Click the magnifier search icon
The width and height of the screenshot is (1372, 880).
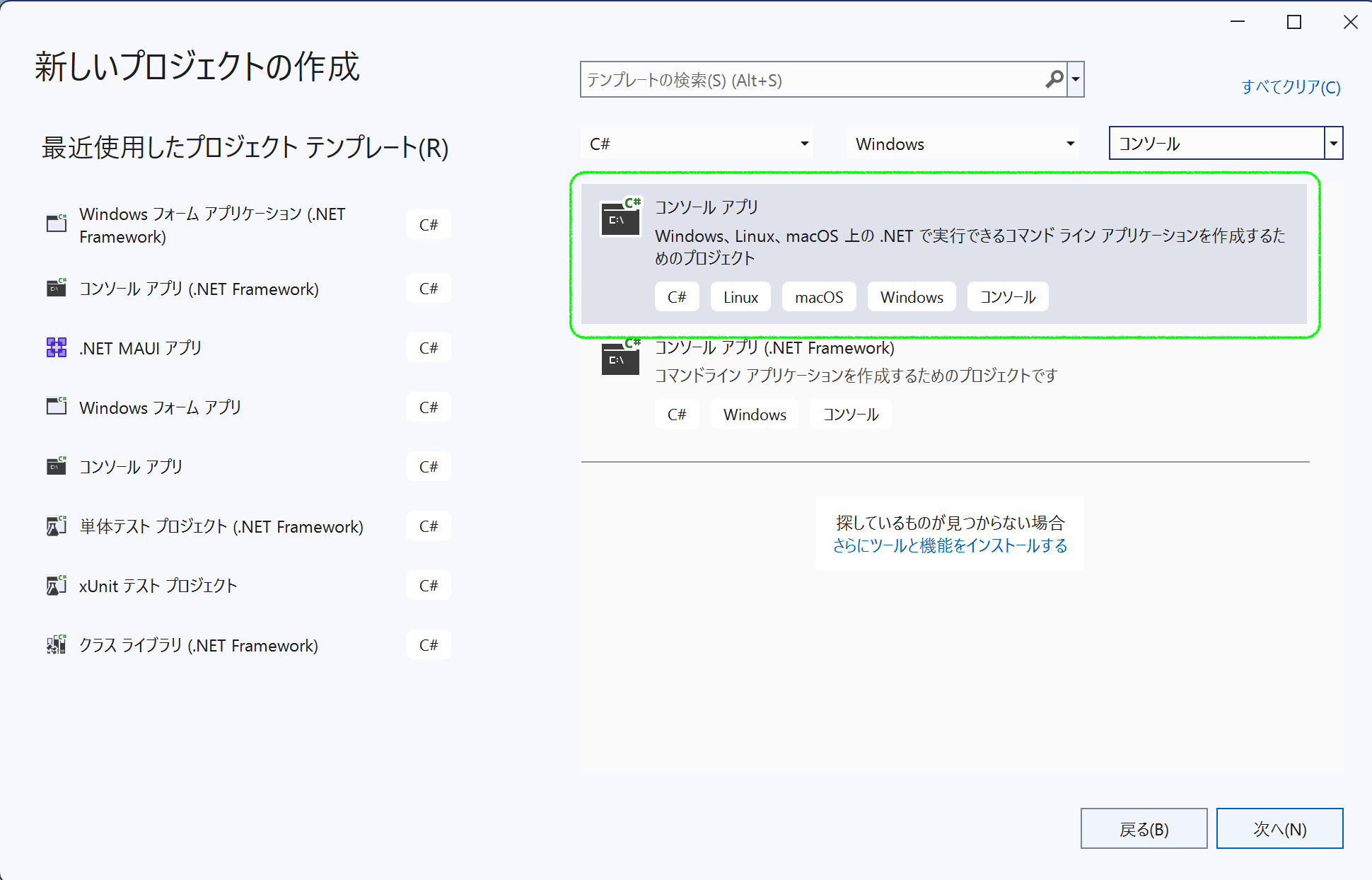tap(1054, 79)
